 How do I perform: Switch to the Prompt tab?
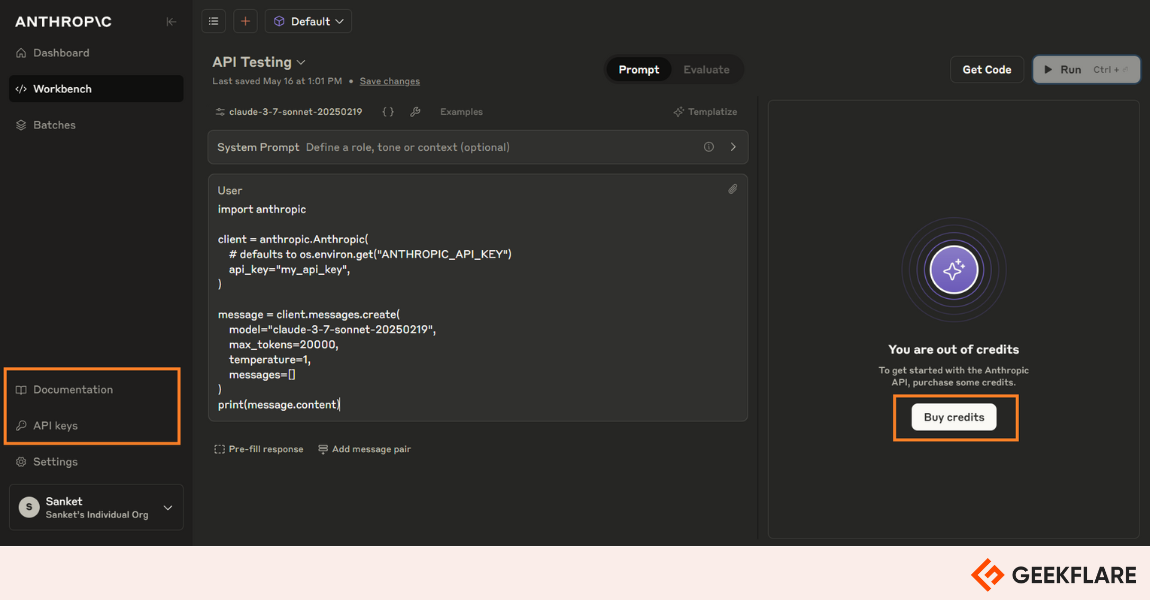(638, 70)
